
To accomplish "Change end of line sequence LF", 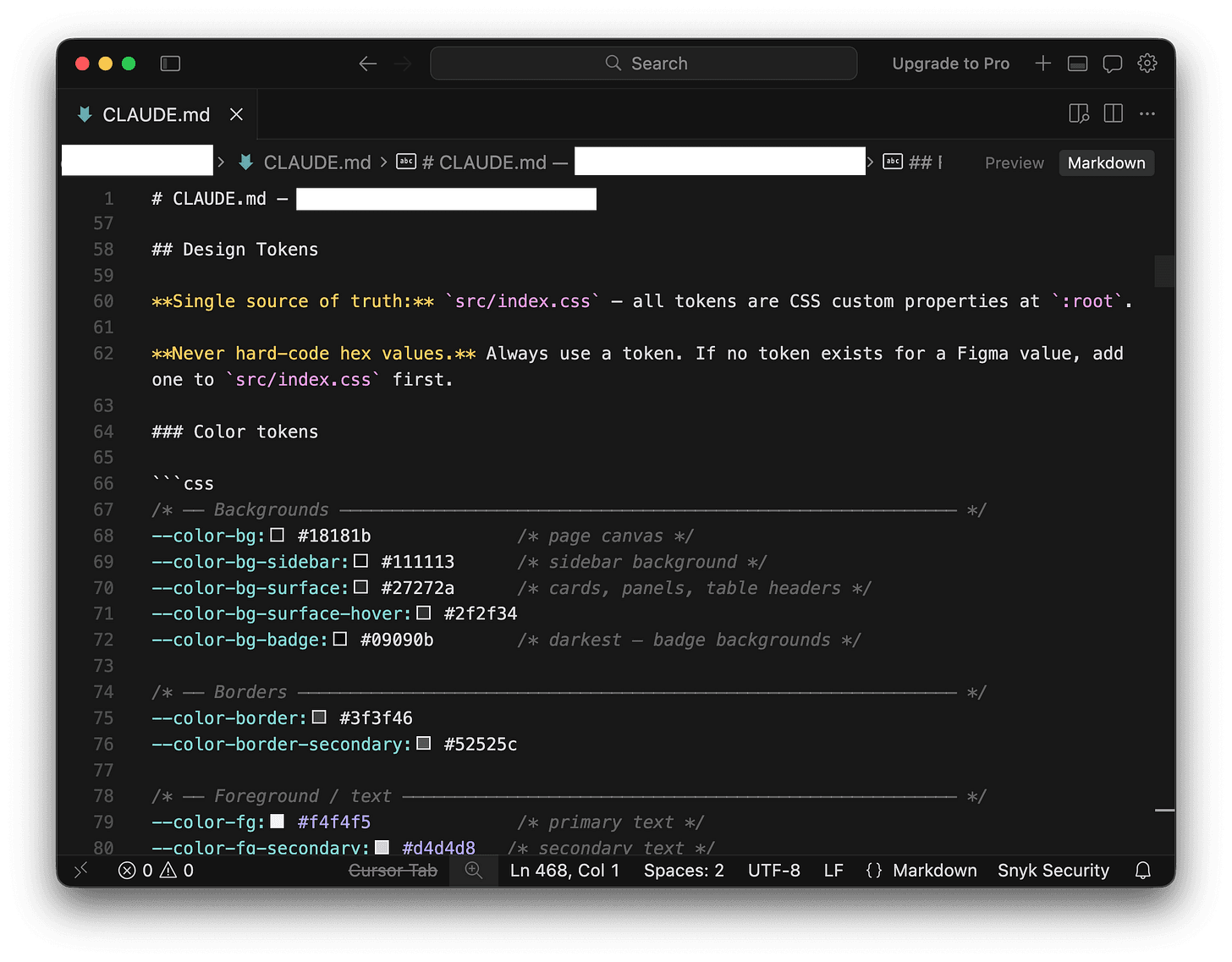I will coord(833,870).
